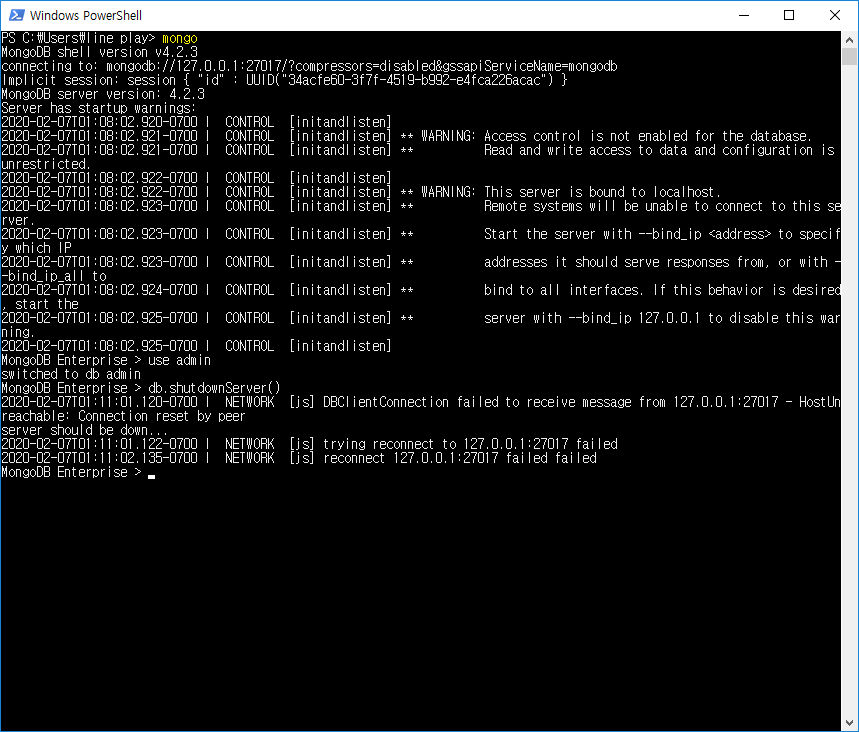Click the '-bind_ip_all to' wrapped line
Viewport: 859px width, 732px height.
click(54, 276)
